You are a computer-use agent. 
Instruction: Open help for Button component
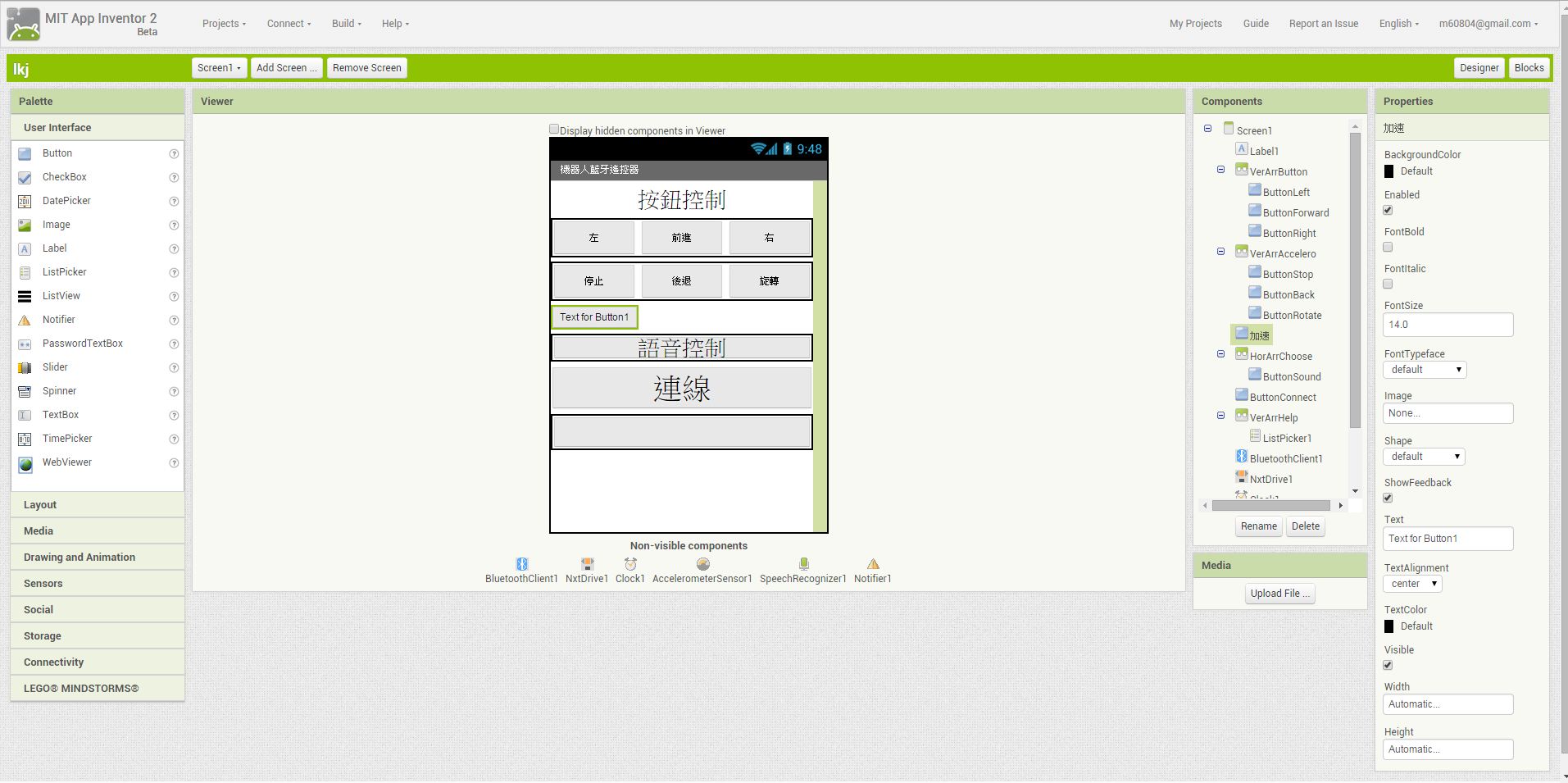174,154
